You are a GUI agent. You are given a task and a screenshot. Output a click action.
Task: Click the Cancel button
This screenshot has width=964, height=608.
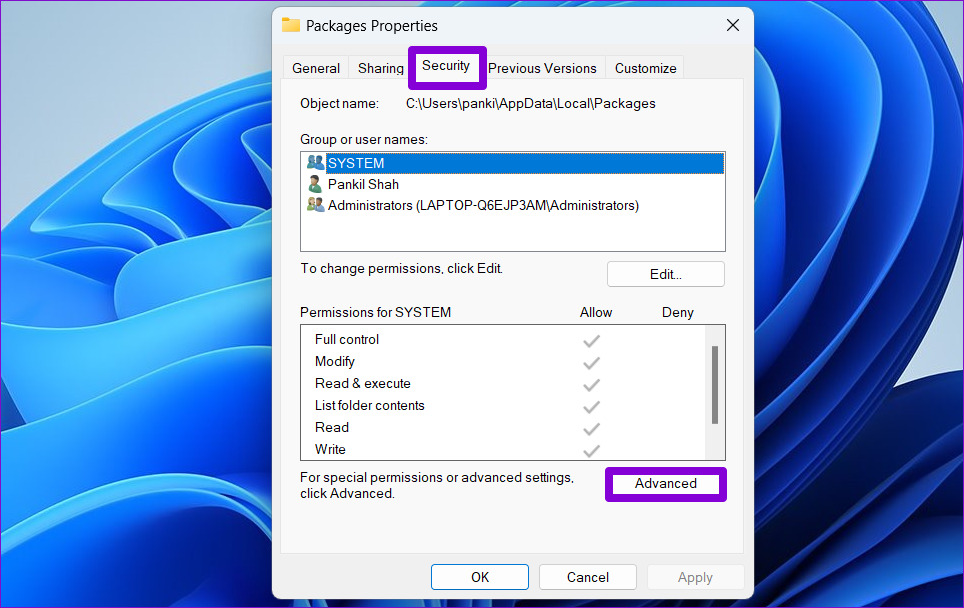[588, 577]
